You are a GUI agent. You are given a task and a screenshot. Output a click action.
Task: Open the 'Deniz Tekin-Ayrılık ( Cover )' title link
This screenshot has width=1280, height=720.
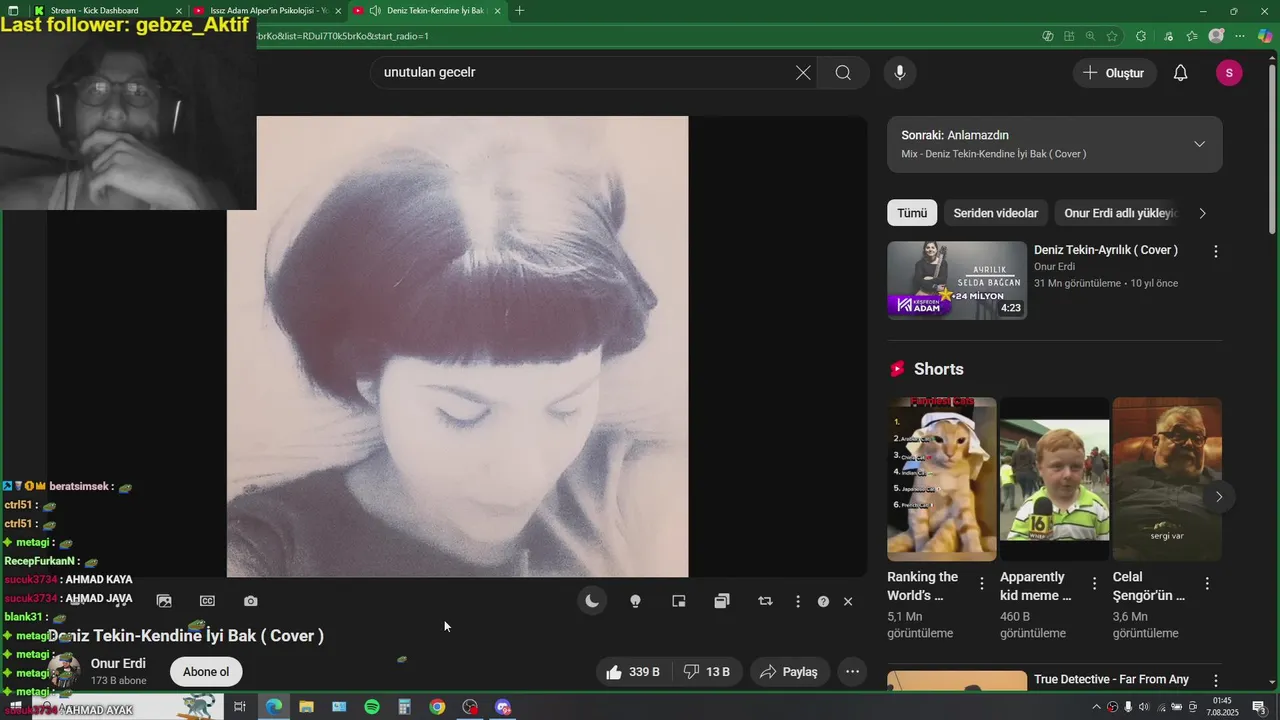coord(1106,250)
